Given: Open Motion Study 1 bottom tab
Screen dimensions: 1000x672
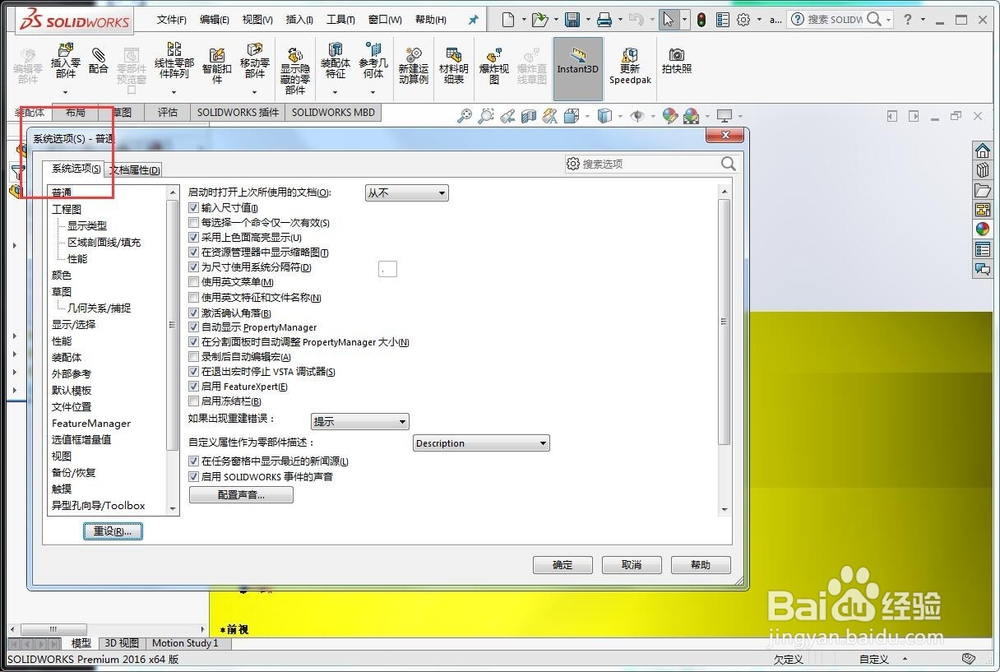Looking at the screenshot, I should point(185,643).
